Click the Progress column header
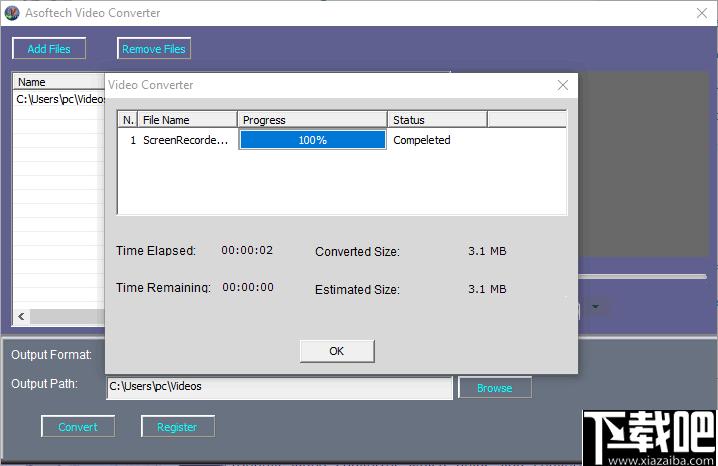 point(312,120)
